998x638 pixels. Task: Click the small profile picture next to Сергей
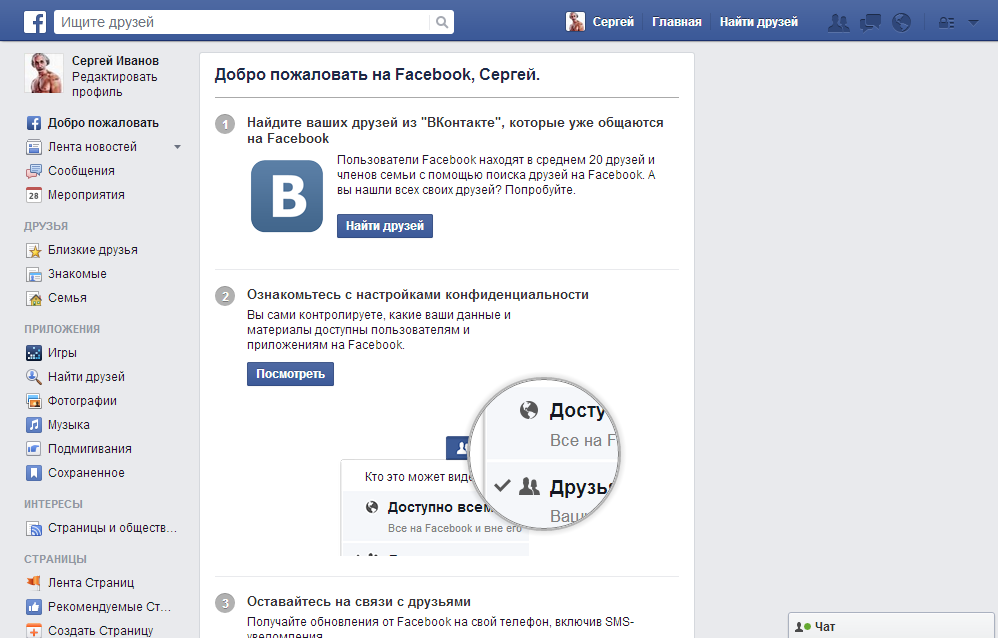click(x=575, y=22)
